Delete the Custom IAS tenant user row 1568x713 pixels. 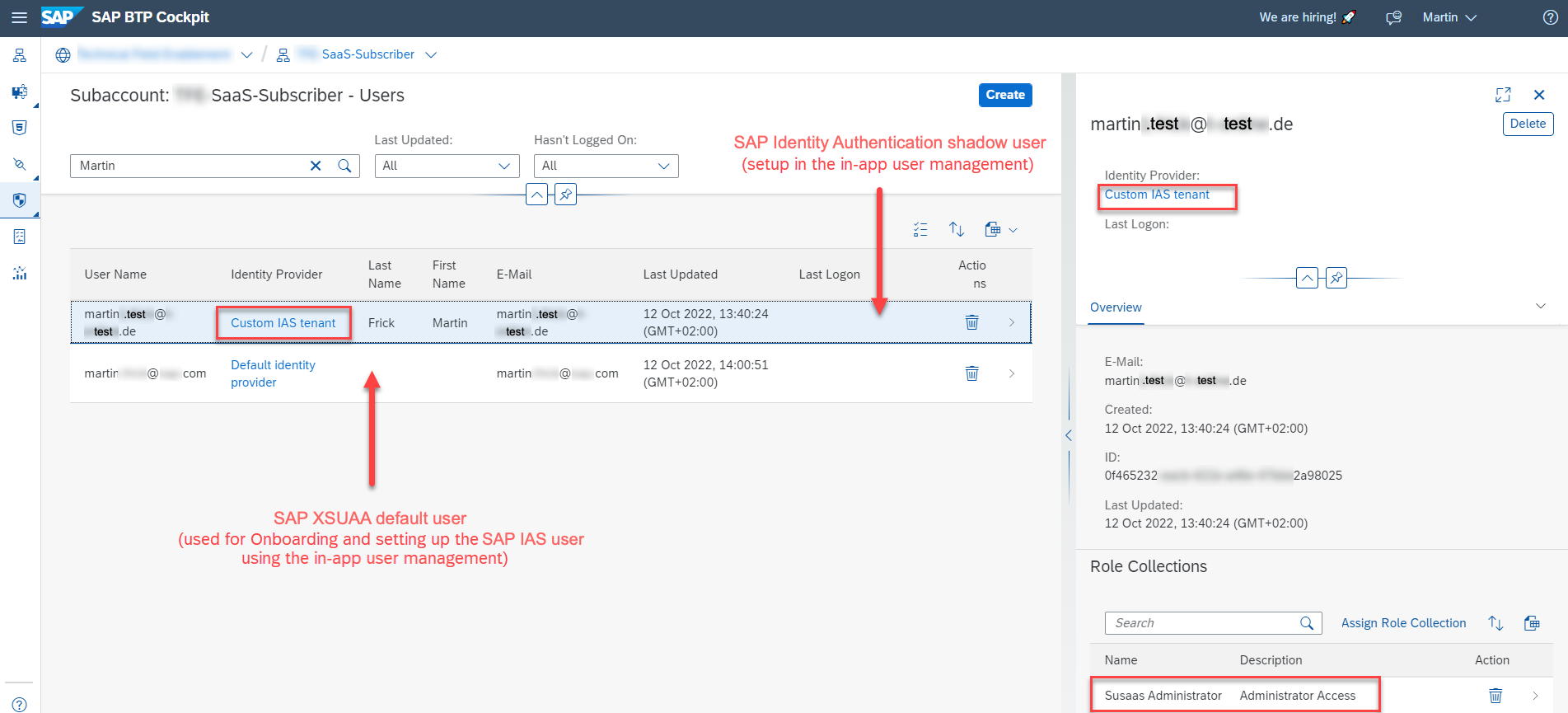pos(972,322)
